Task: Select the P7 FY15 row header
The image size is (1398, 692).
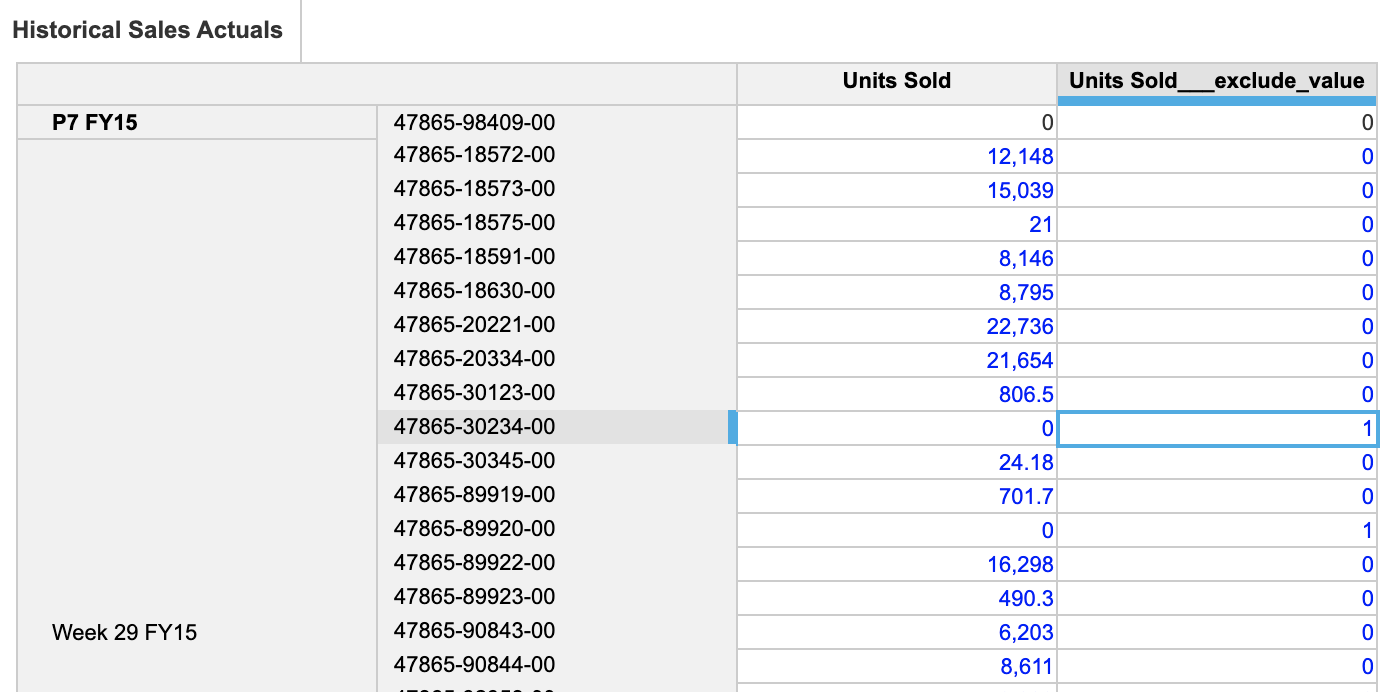Action: [x=197, y=123]
